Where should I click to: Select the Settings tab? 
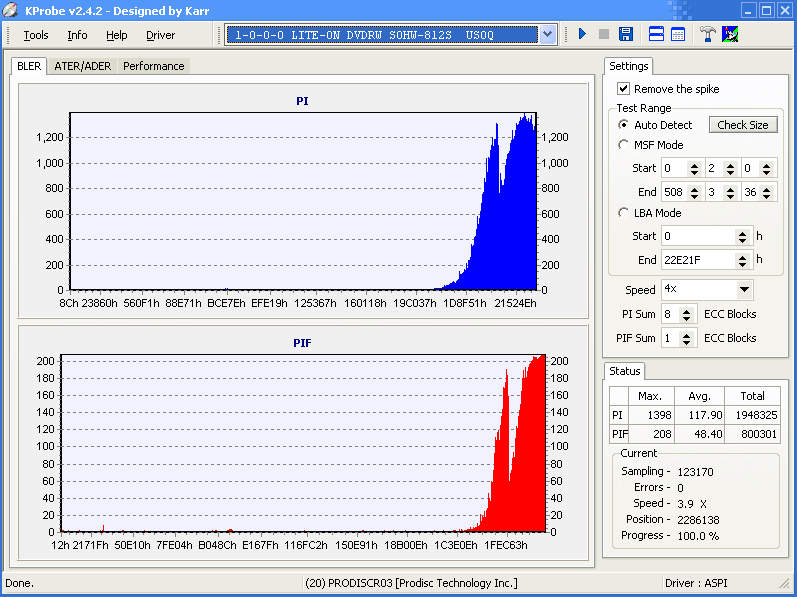[629, 66]
